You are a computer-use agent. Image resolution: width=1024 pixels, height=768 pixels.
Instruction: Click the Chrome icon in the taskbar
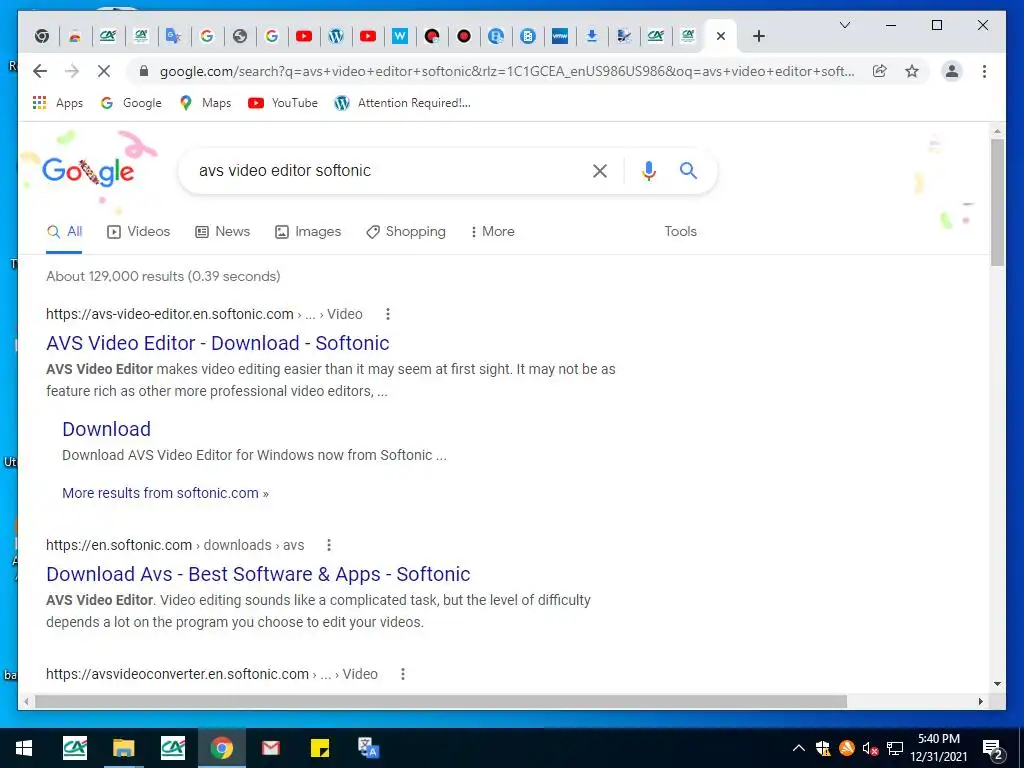221,748
